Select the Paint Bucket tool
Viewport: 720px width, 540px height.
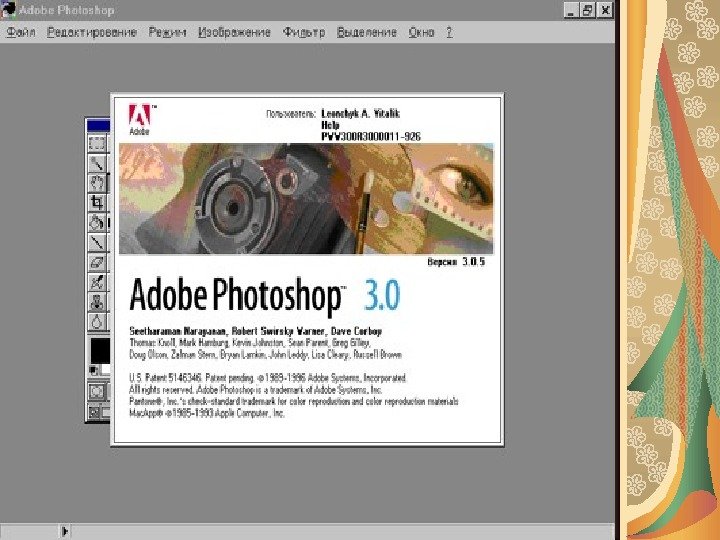(97, 223)
